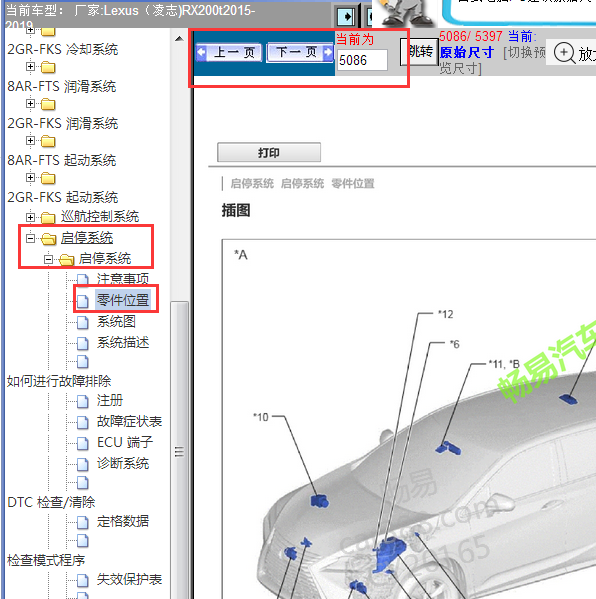Screen dimensions: 596x599
Task: Click the document icon next to 零件位置
Action: pos(83,301)
